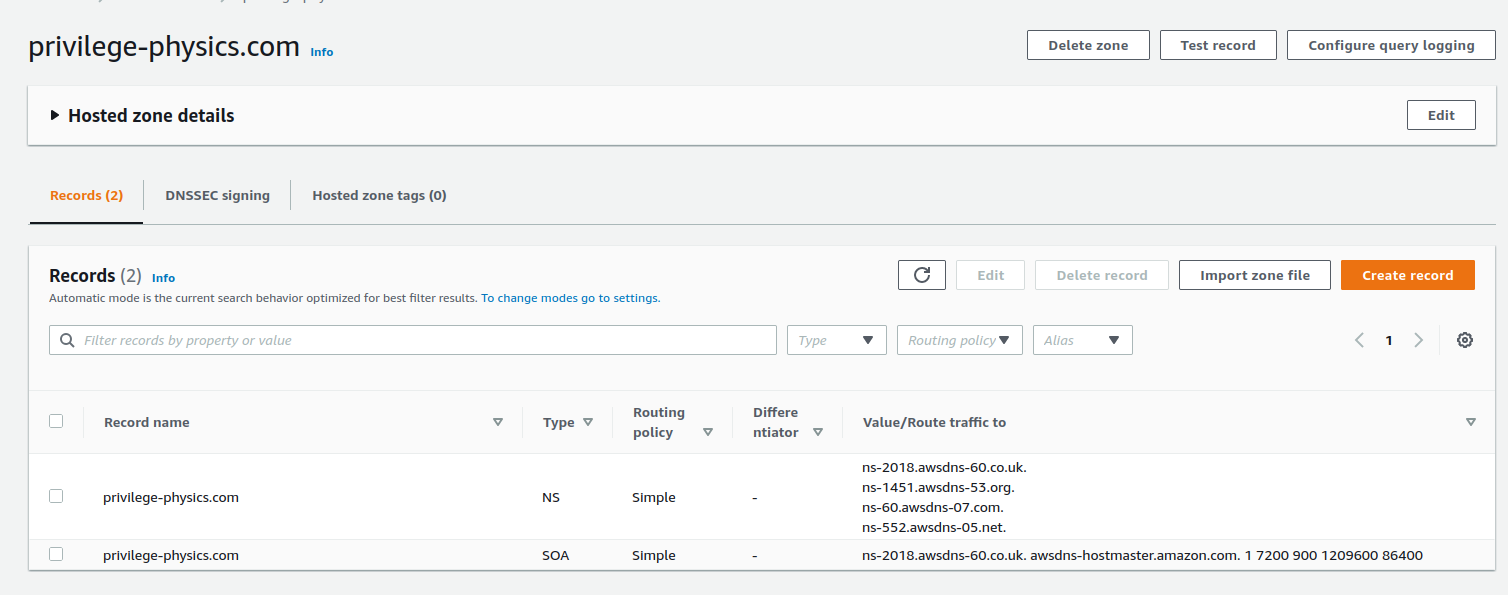Click ns-2018.awsdns-60.co.uk. in the NS record

(944, 467)
